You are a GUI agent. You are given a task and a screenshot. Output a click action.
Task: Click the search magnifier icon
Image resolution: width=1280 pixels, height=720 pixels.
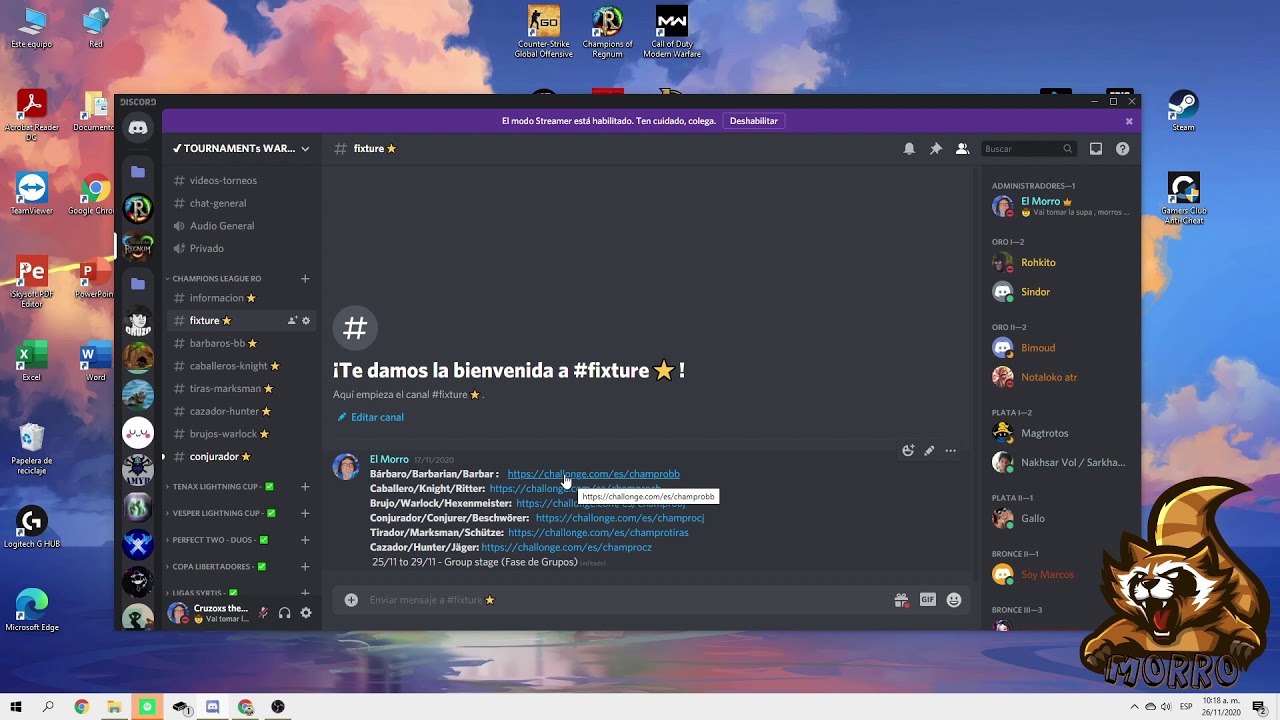pyautogui.click(x=1067, y=149)
